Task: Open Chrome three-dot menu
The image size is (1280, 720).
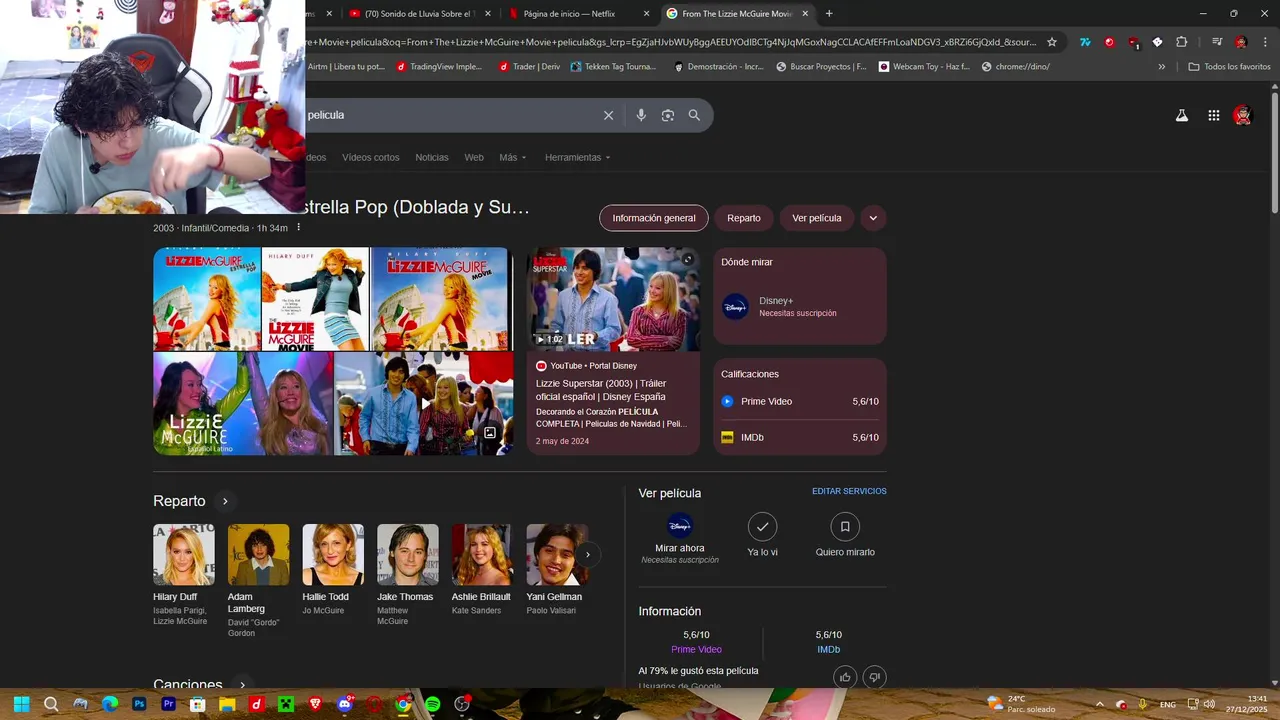Action: 1264,42
